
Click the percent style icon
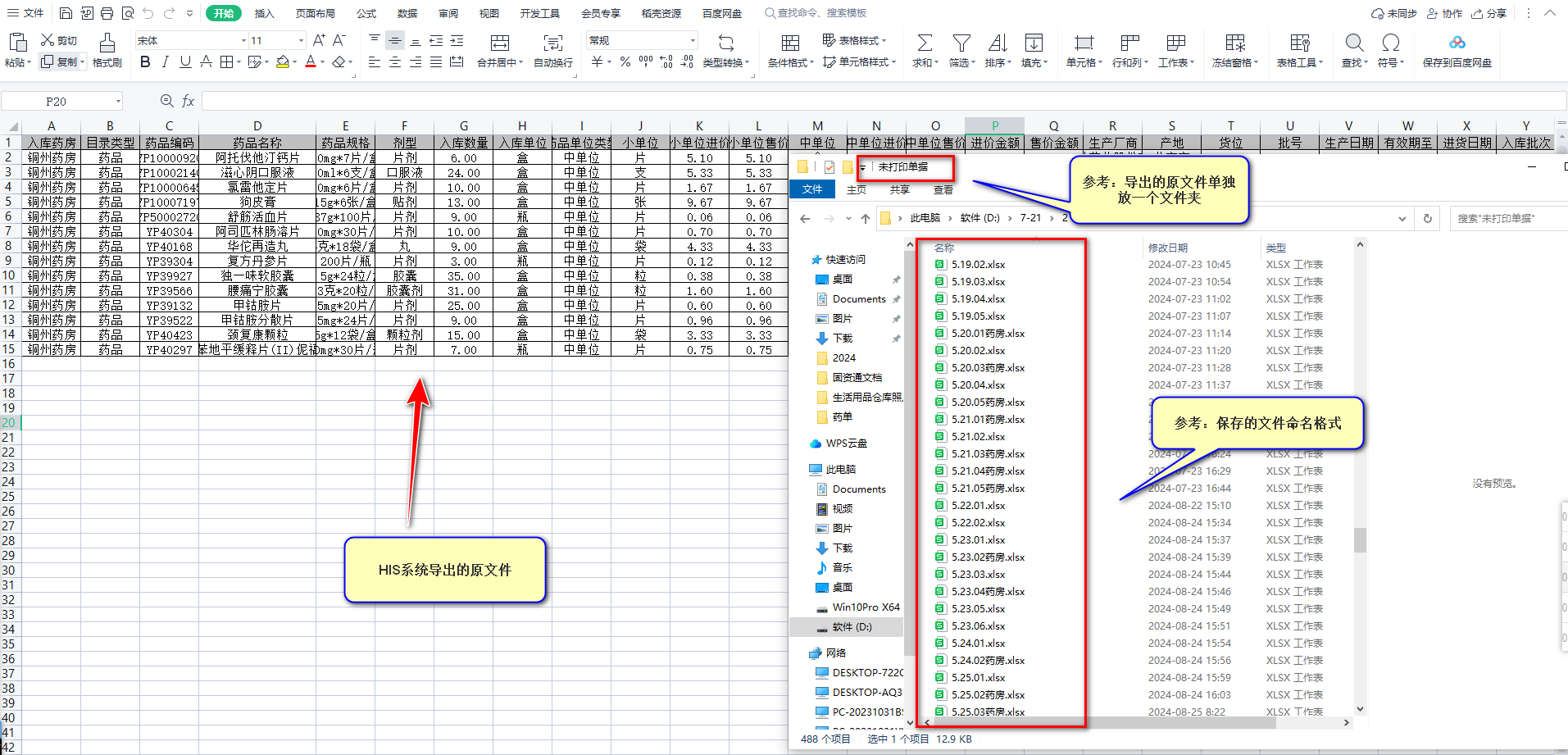[625, 61]
